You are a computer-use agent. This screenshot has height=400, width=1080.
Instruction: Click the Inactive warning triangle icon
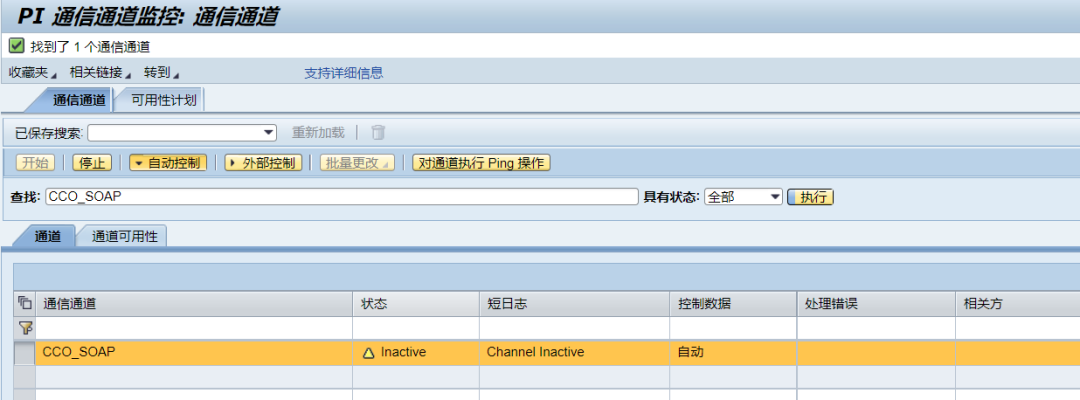click(x=368, y=352)
